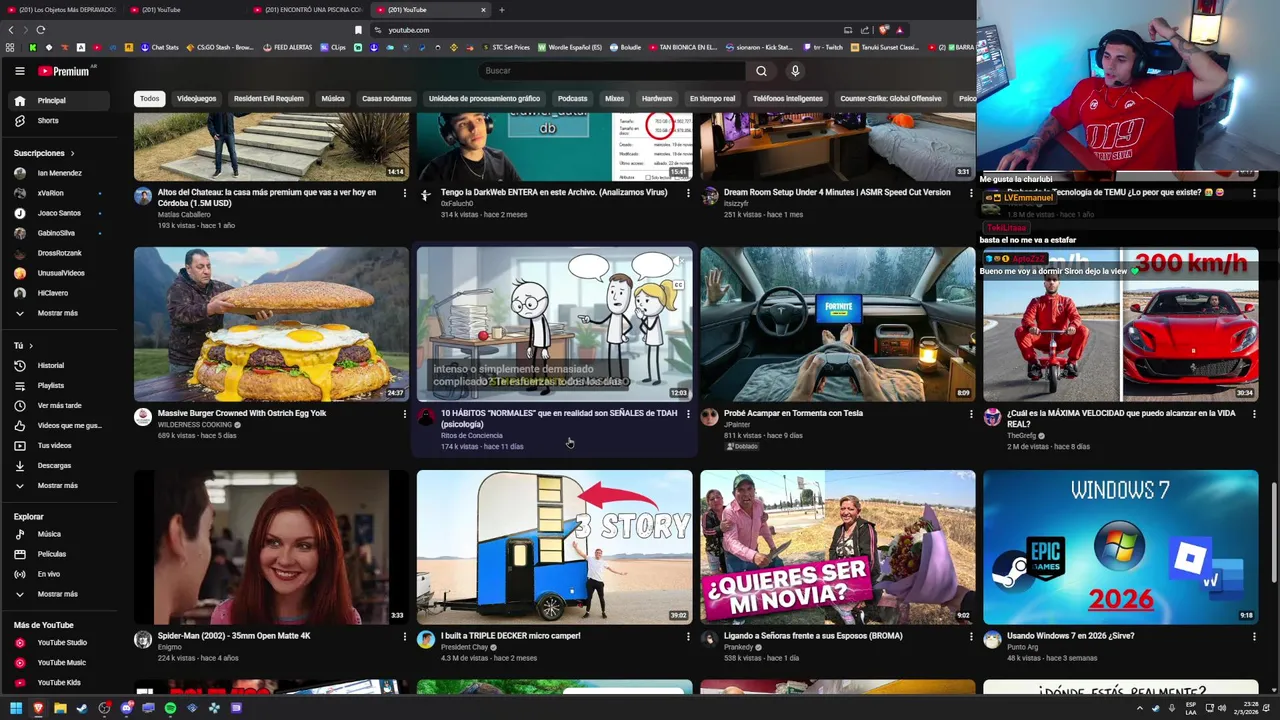The width and height of the screenshot is (1280, 720).
Task: Open Wordle Español bookmark
Action: [570, 47]
